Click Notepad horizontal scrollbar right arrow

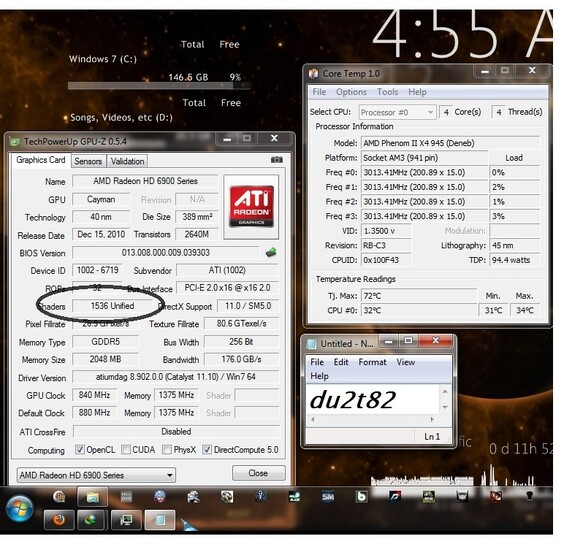click(432, 419)
